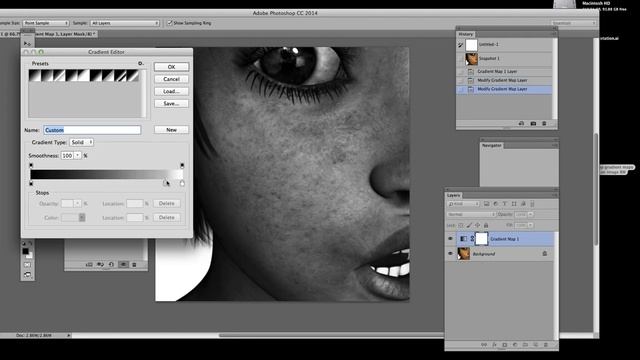Click the link icon in Layers panel footer
This screenshot has width=640, height=360.
pyautogui.click(x=484, y=345)
